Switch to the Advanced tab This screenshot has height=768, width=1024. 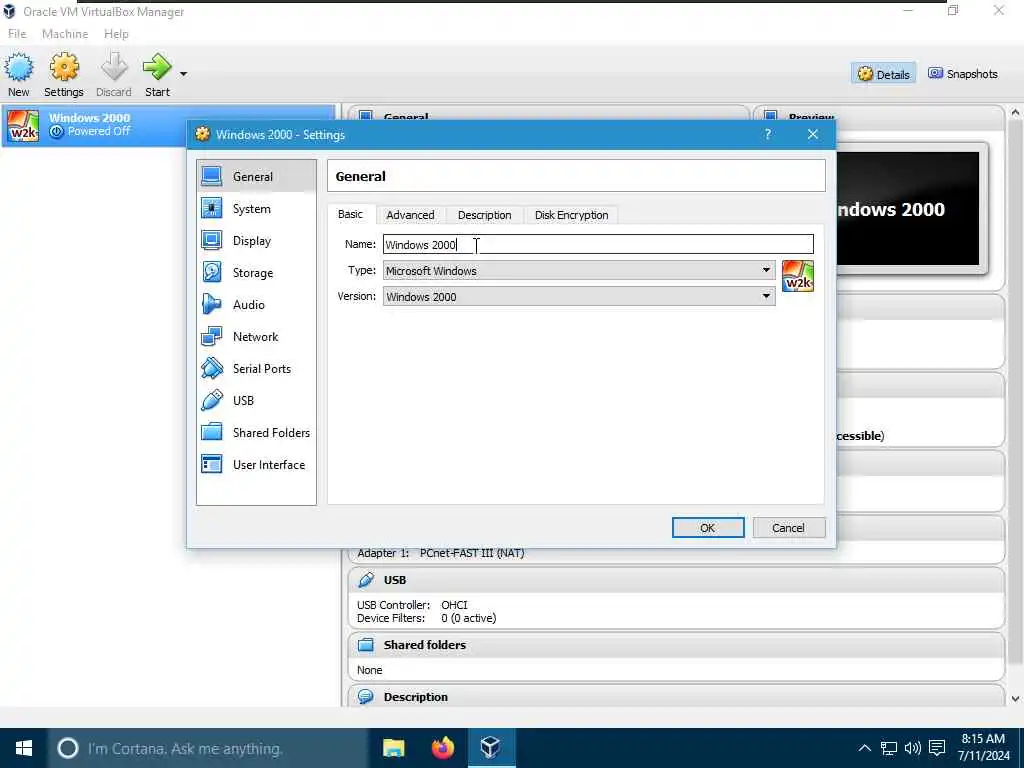tap(410, 215)
